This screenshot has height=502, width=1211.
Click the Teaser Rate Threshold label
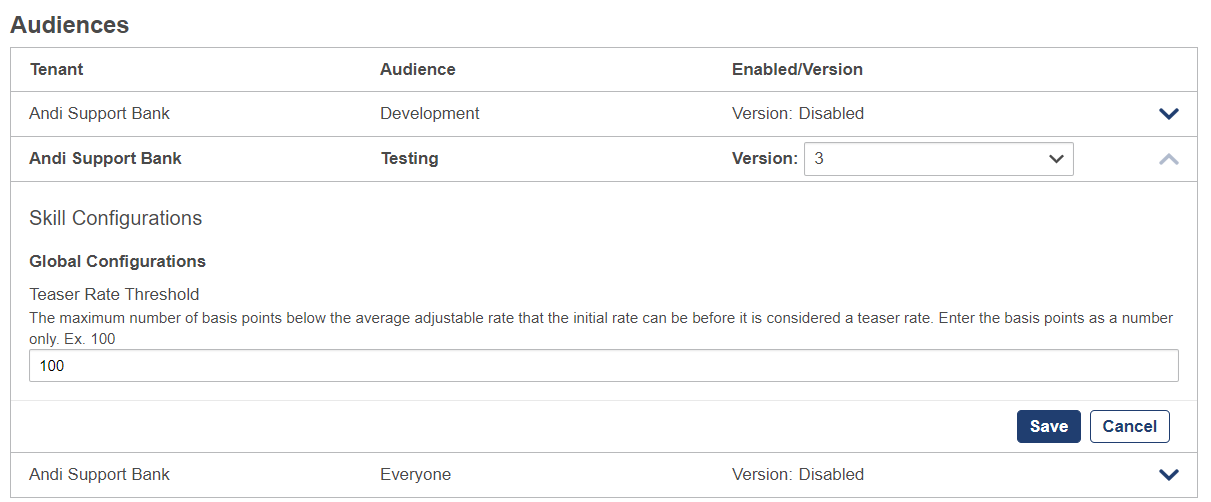(x=114, y=295)
